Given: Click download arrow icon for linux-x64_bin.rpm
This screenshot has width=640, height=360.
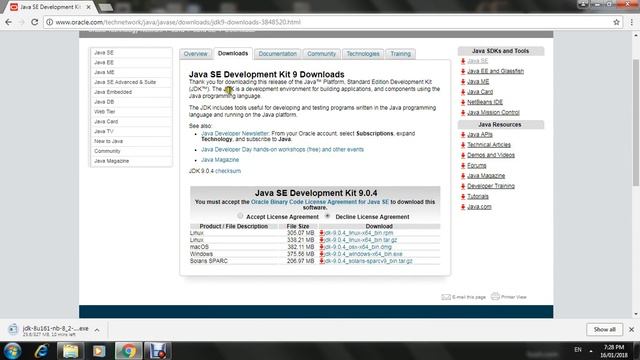Looking at the screenshot, I should click(322, 233).
